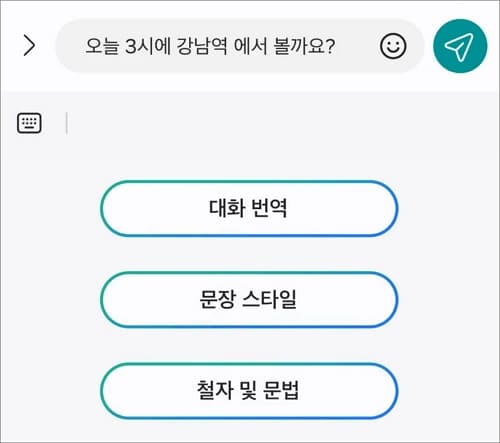Screen dimensions: 500x443
Task: Choose the 문장 스타일 option
Action: pyautogui.click(x=249, y=299)
